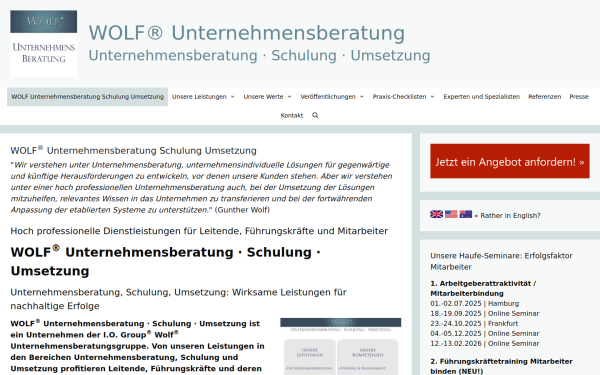600x375 pixels.
Task: Expand the Praxis-Checklisten dropdown arrow
Action: (x=432, y=97)
